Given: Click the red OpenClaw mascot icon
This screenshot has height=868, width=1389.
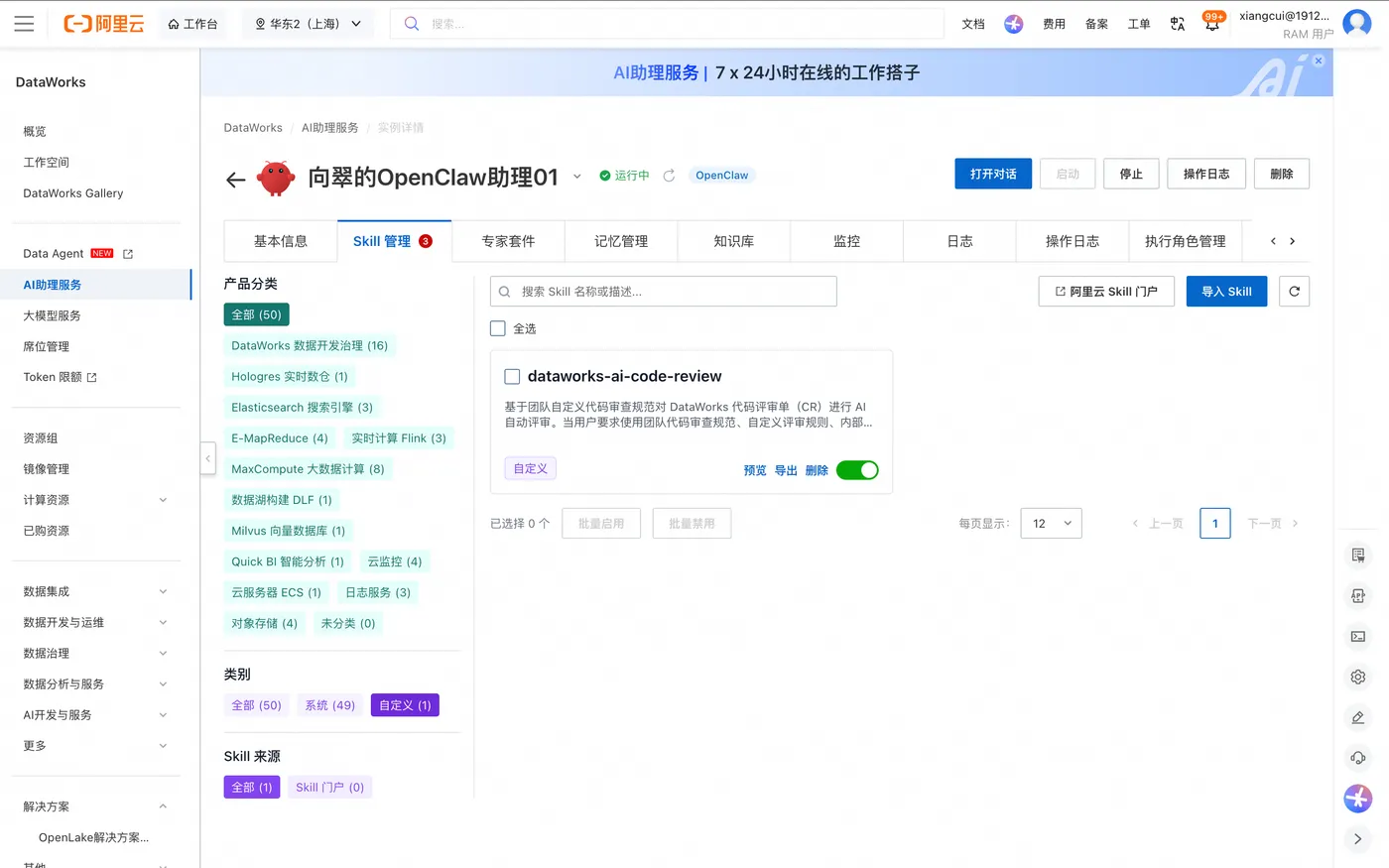Looking at the screenshot, I should (x=276, y=178).
